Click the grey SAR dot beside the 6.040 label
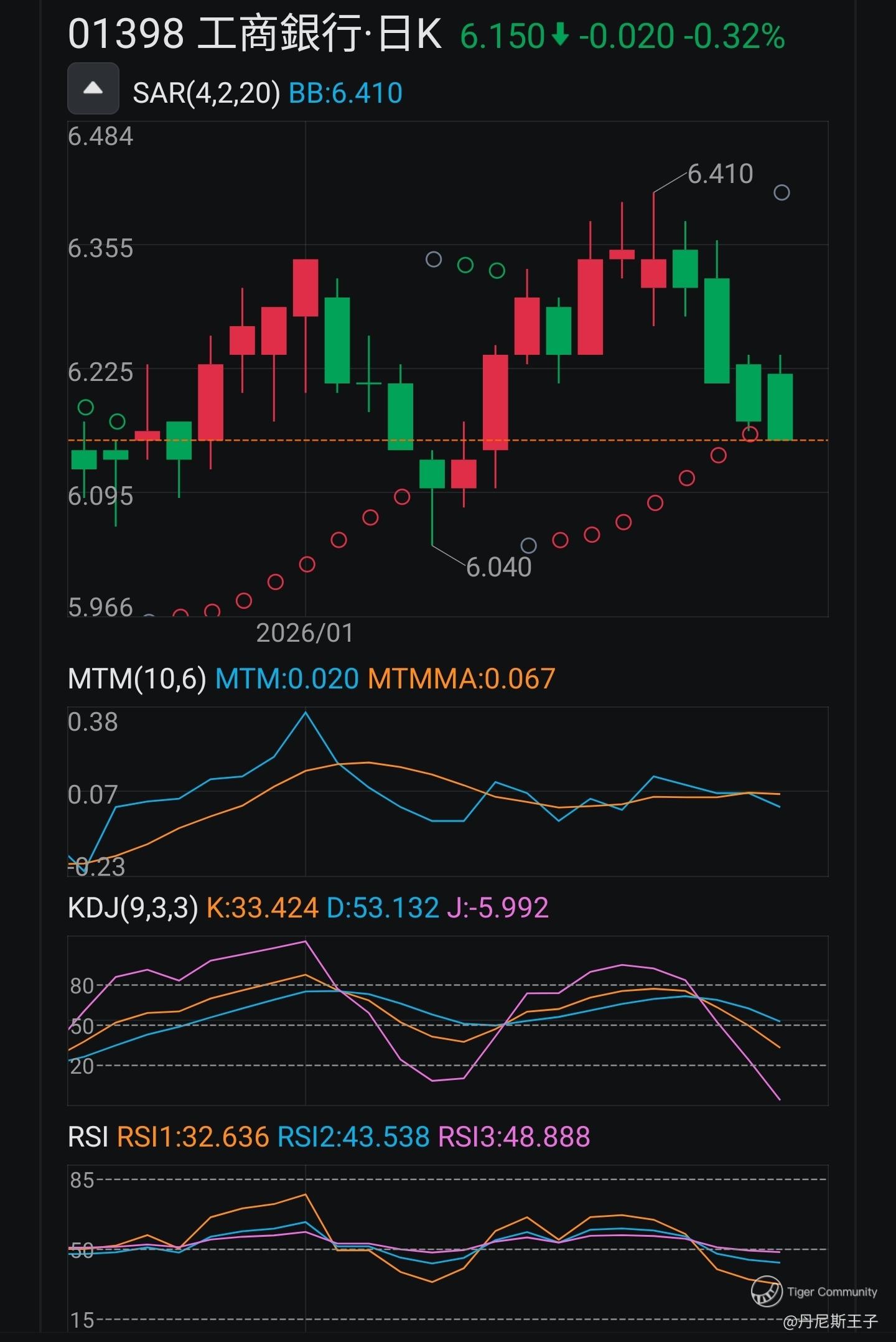 [x=528, y=546]
